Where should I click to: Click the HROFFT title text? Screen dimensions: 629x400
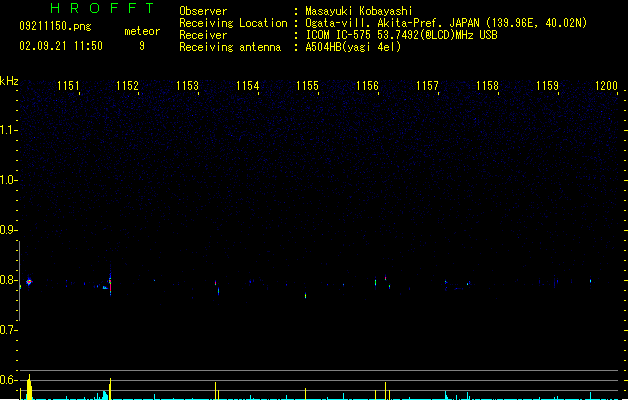[x=102, y=8]
